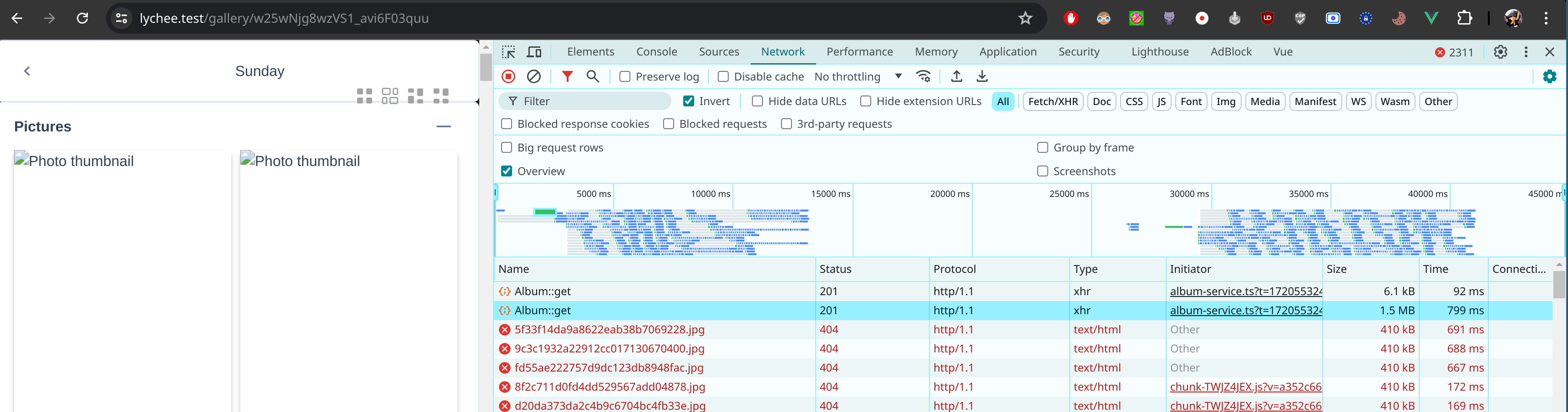The width and height of the screenshot is (1568, 412).
Task: Check the Disable cache option
Action: click(x=723, y=77)
